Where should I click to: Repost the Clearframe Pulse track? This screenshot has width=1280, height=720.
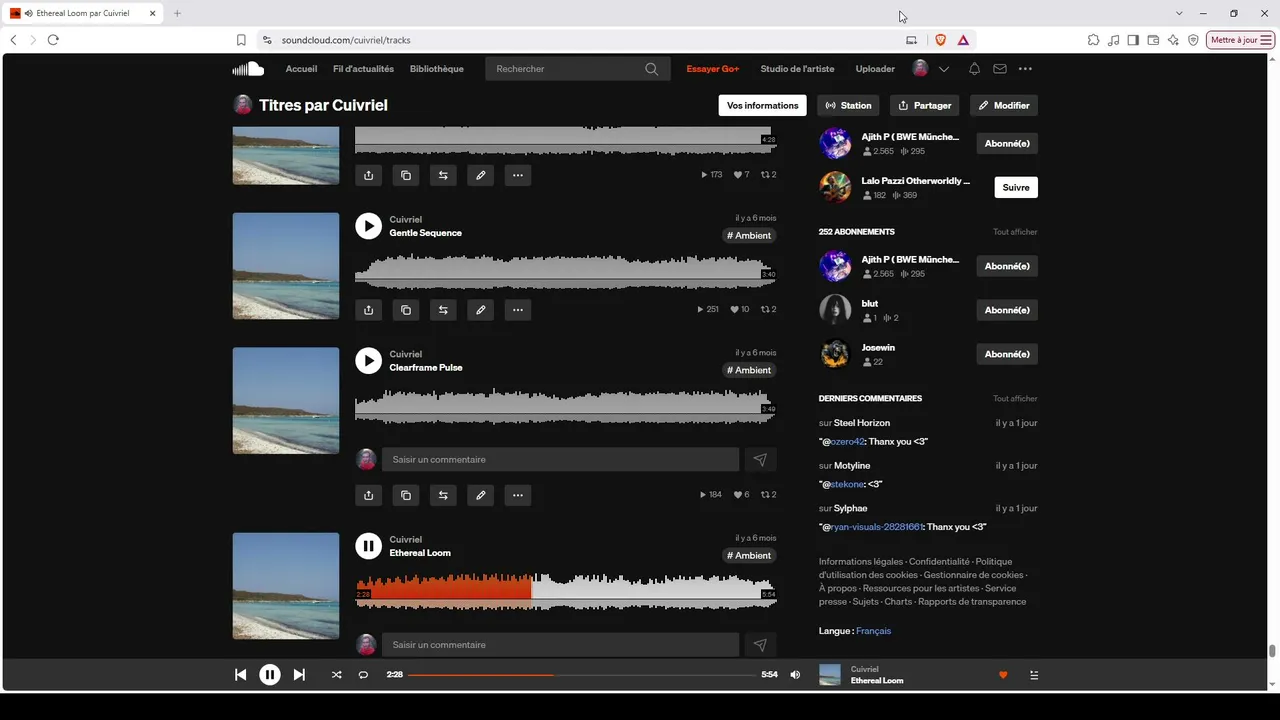pos(443,495)
